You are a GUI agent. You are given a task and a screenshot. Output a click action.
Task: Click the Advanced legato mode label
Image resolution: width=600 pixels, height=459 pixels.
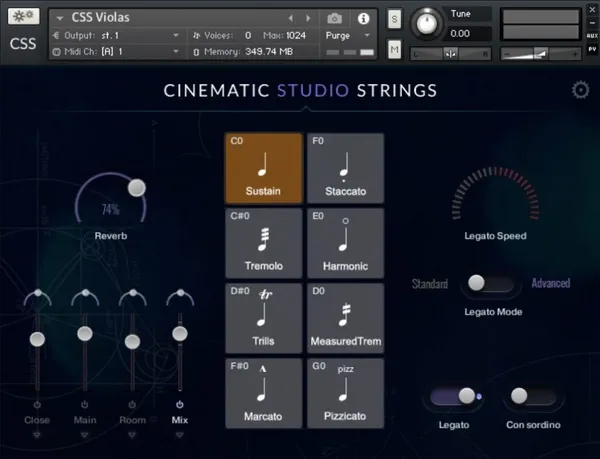551,283
